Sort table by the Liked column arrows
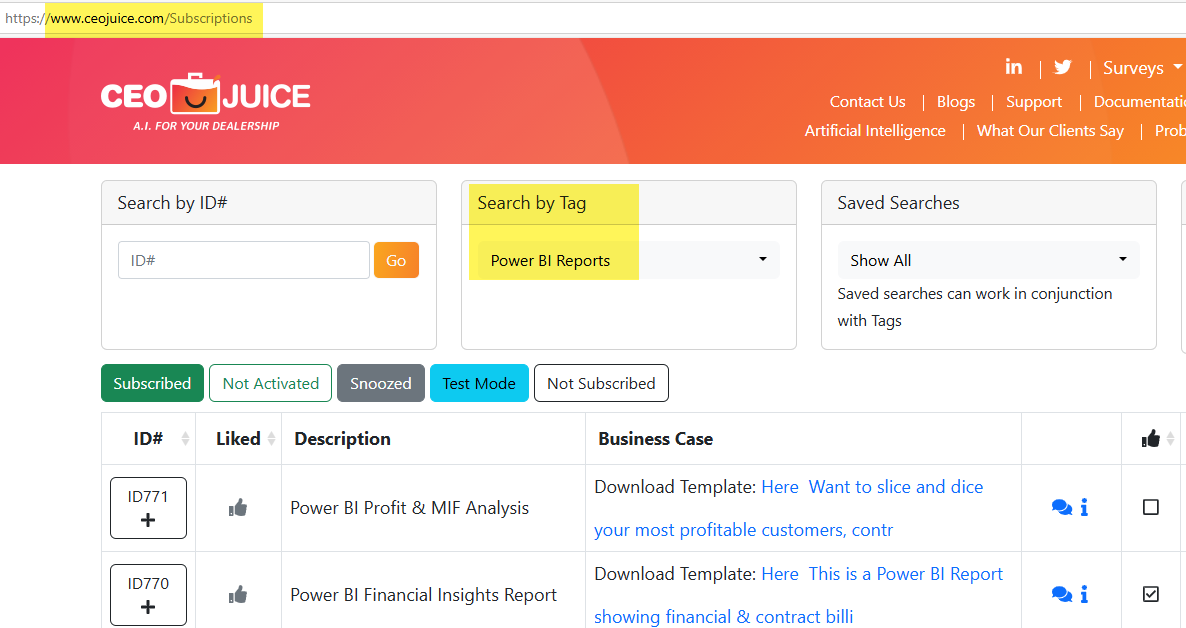Image resolution: width=1186 pixels, height=628 pixels. point(272,439)
